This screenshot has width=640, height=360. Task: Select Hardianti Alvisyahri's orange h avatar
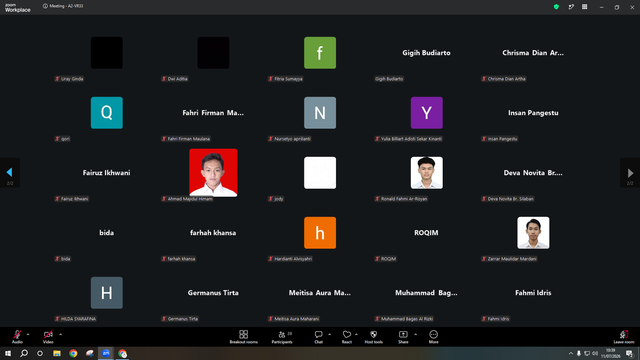(320, 233)
